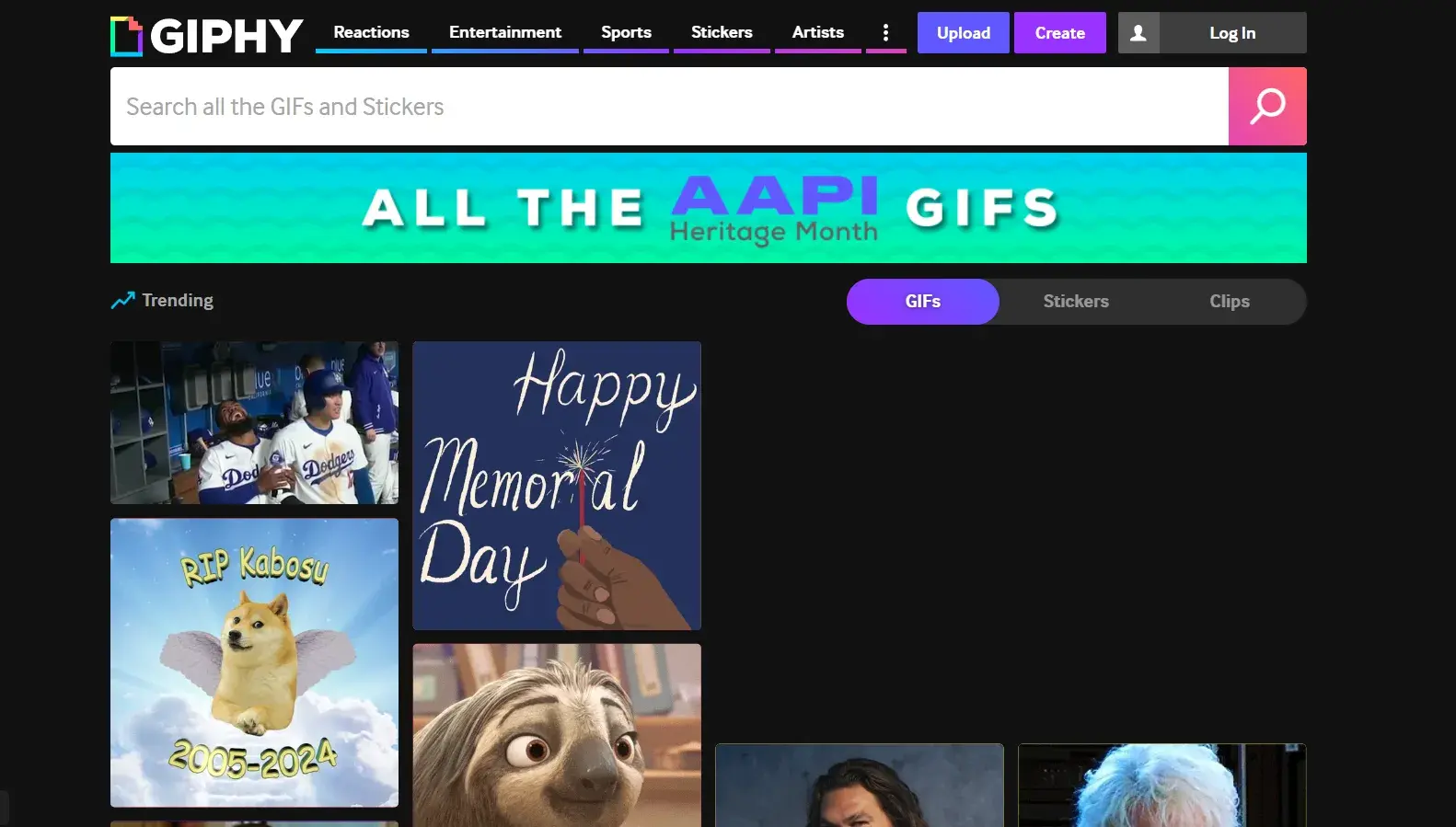Browse the Artists section
This screenshot has height=827, width=1456.
coord(818,32)
